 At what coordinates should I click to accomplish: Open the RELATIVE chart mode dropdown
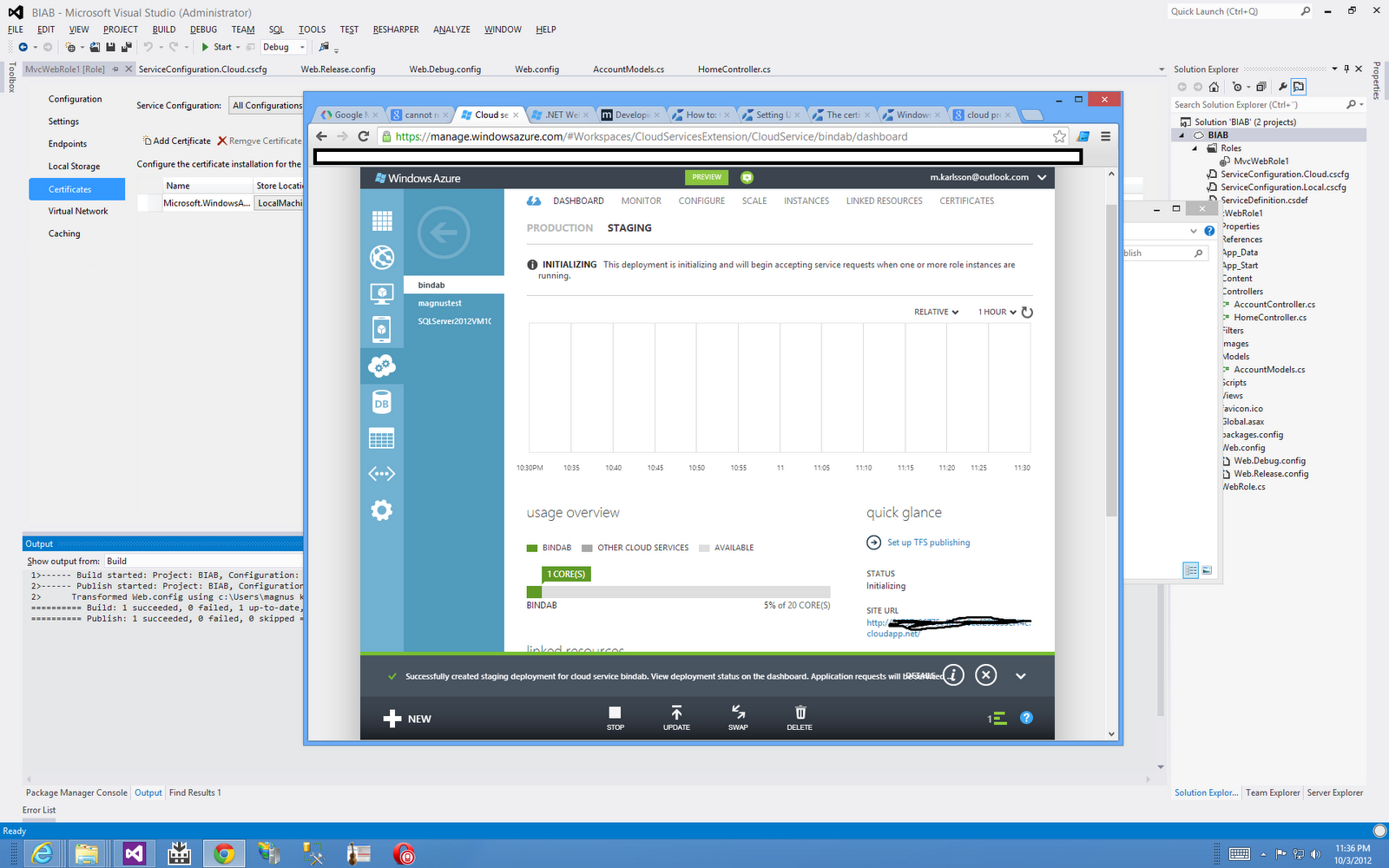pyautogui.click(x=936, y=312)
